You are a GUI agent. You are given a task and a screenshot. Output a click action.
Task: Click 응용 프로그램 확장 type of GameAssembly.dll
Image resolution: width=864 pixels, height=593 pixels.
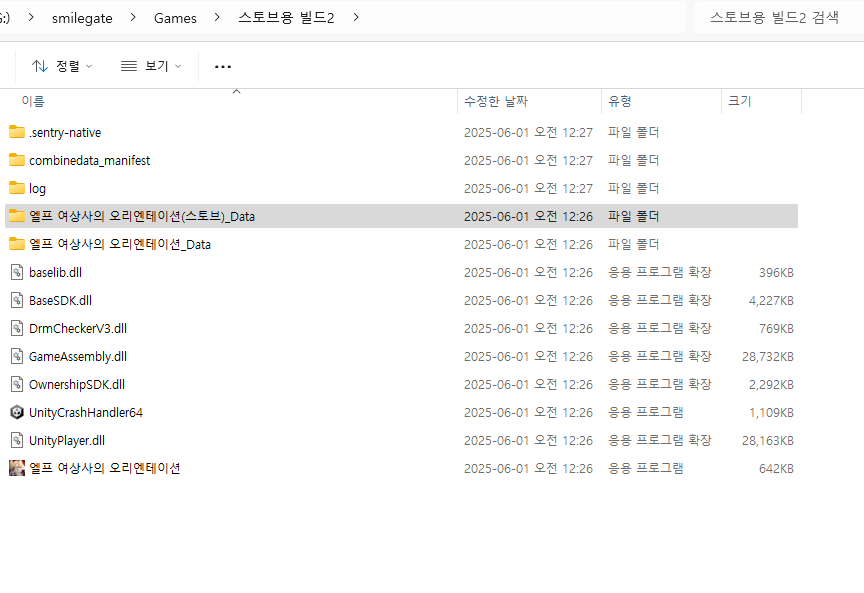[660, 357]
